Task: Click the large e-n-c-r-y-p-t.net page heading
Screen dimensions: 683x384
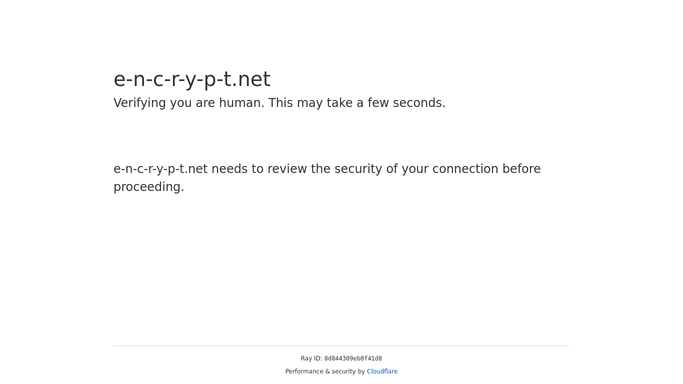Action: tap(192, 80)
